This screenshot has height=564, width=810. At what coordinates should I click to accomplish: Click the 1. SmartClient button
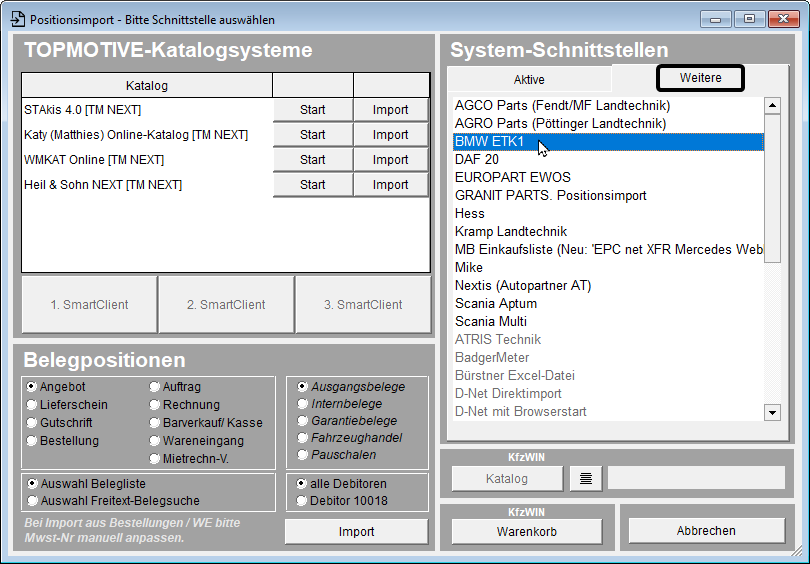89,305
